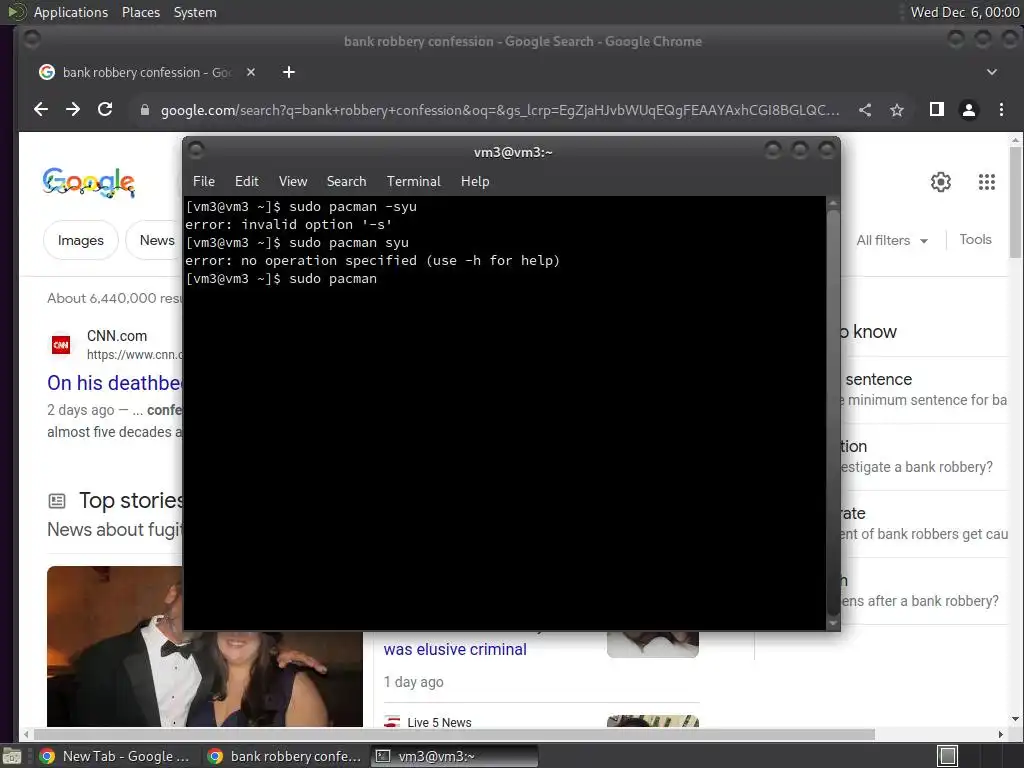
Task: Expand the All filters dropdown
Action: (x=891, y=240)
